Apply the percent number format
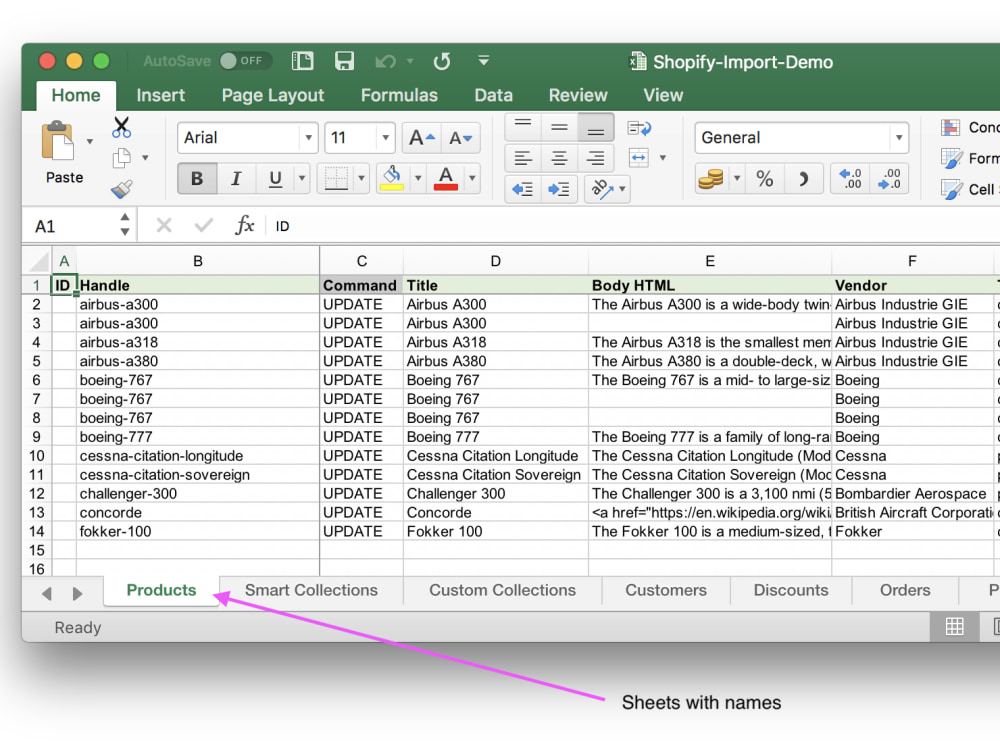This screenshot has height=750, width=1000. pyautogui.click(x=765, y=178)
